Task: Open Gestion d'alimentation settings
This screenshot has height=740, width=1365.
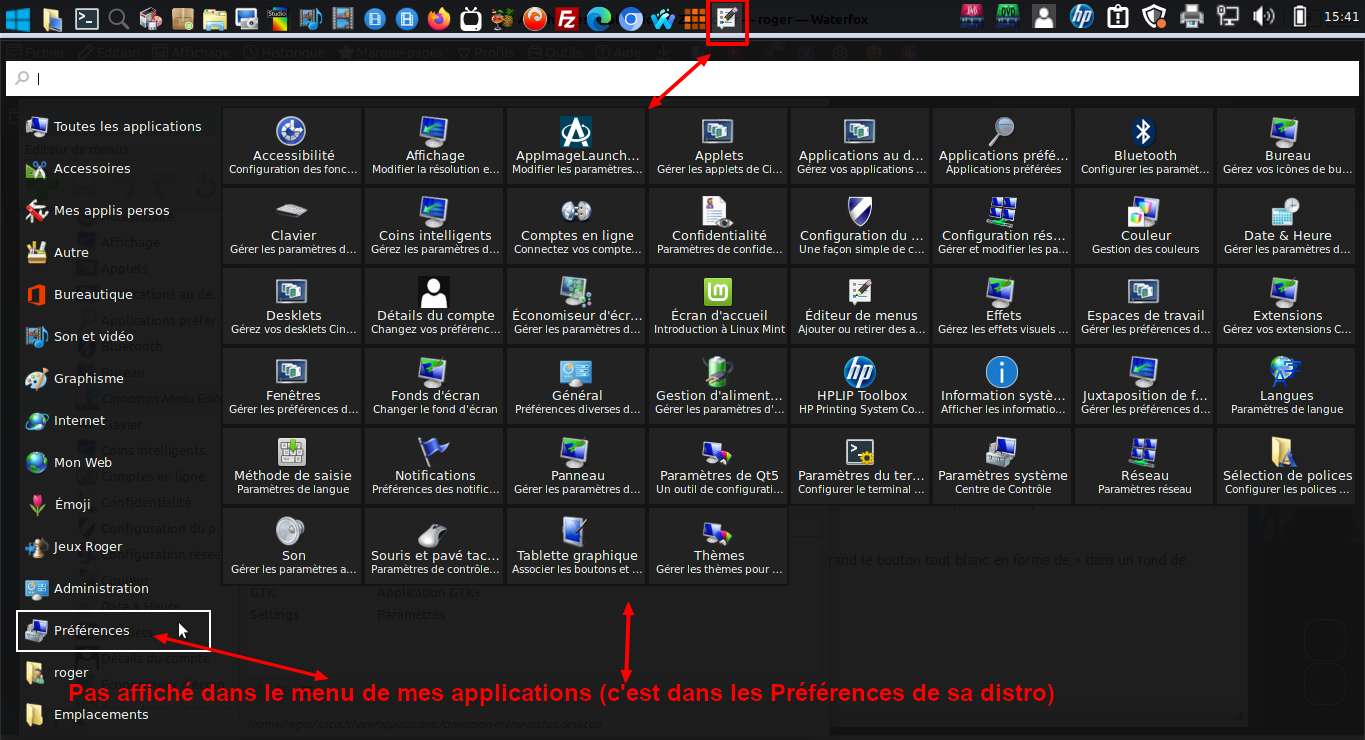Action: [x=718, y=385]
